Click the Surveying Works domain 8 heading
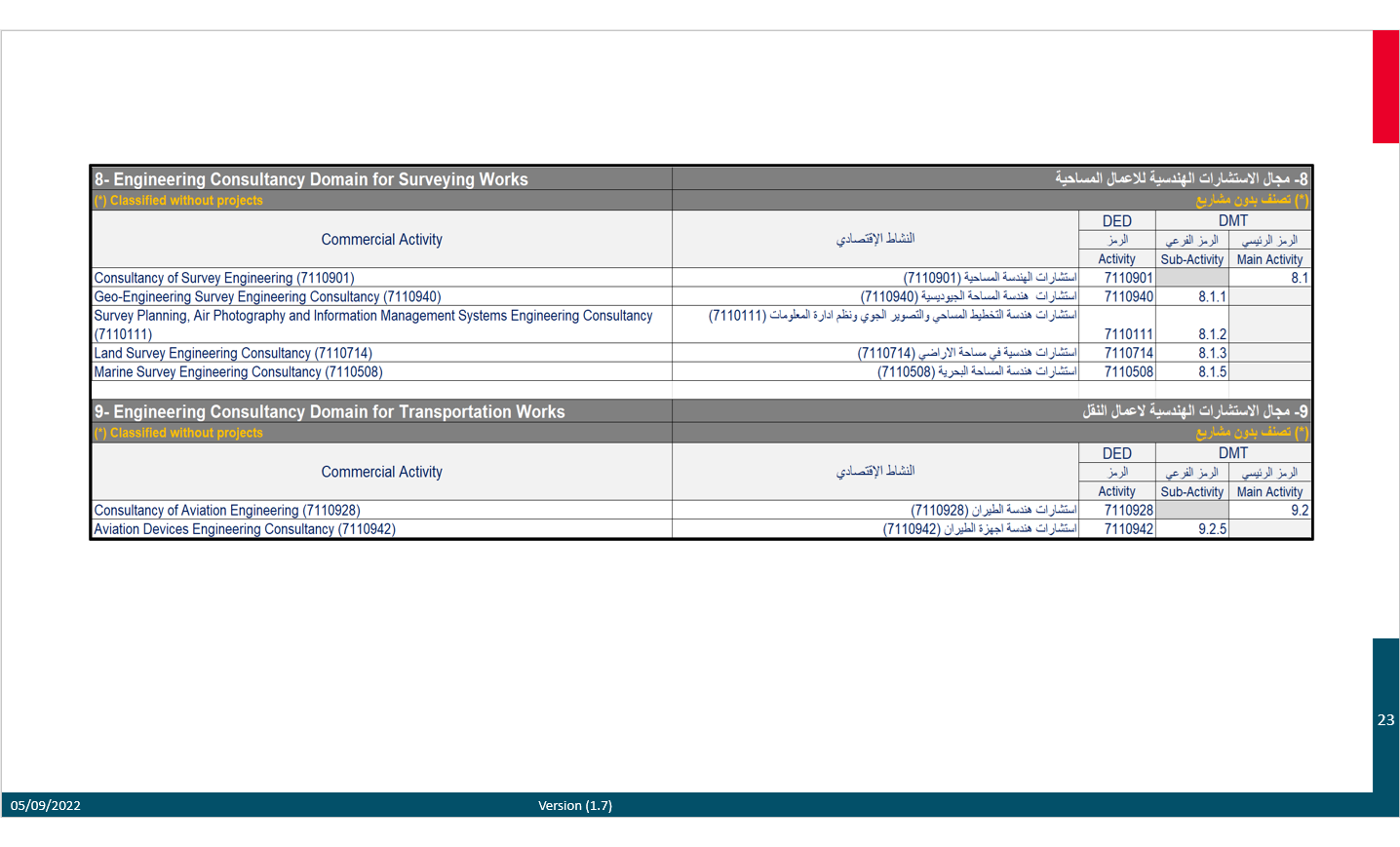Image resolution: width=1400 pixels, height=847 pixels. [311, 179]
